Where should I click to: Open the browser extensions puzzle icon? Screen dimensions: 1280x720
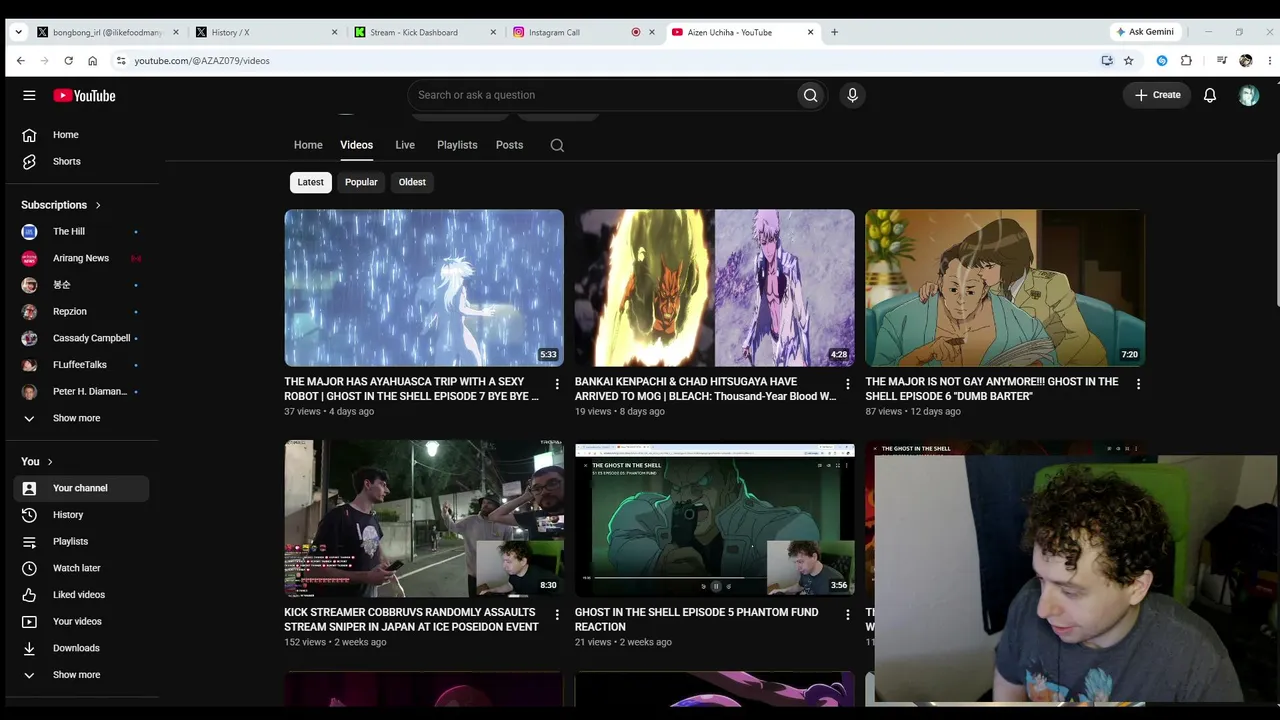pyautogui.click(x=1186, y=61)
